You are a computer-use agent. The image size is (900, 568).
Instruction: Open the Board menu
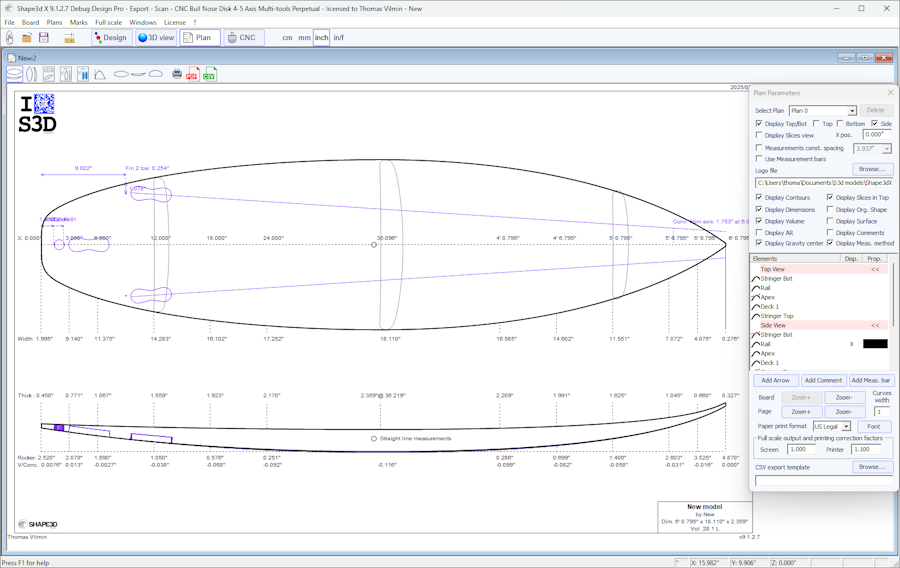pos(30,22)
